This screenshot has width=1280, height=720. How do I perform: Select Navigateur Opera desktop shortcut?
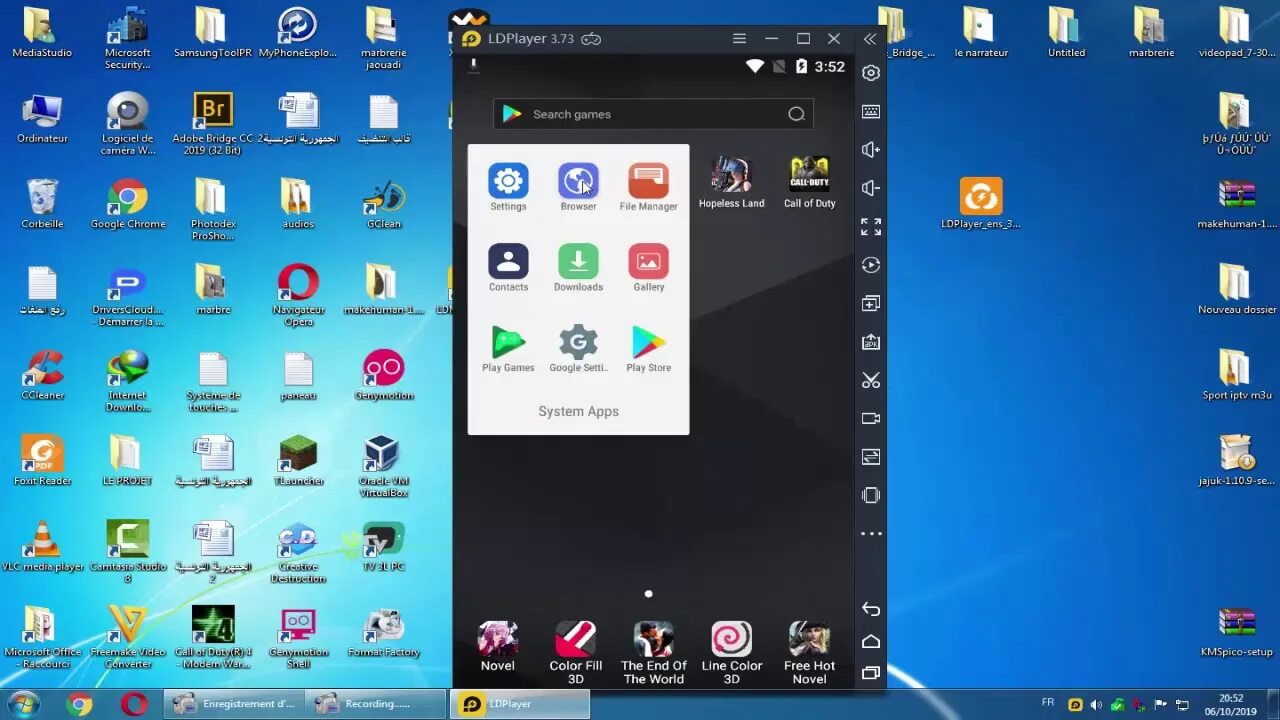[x=298, y=295]
